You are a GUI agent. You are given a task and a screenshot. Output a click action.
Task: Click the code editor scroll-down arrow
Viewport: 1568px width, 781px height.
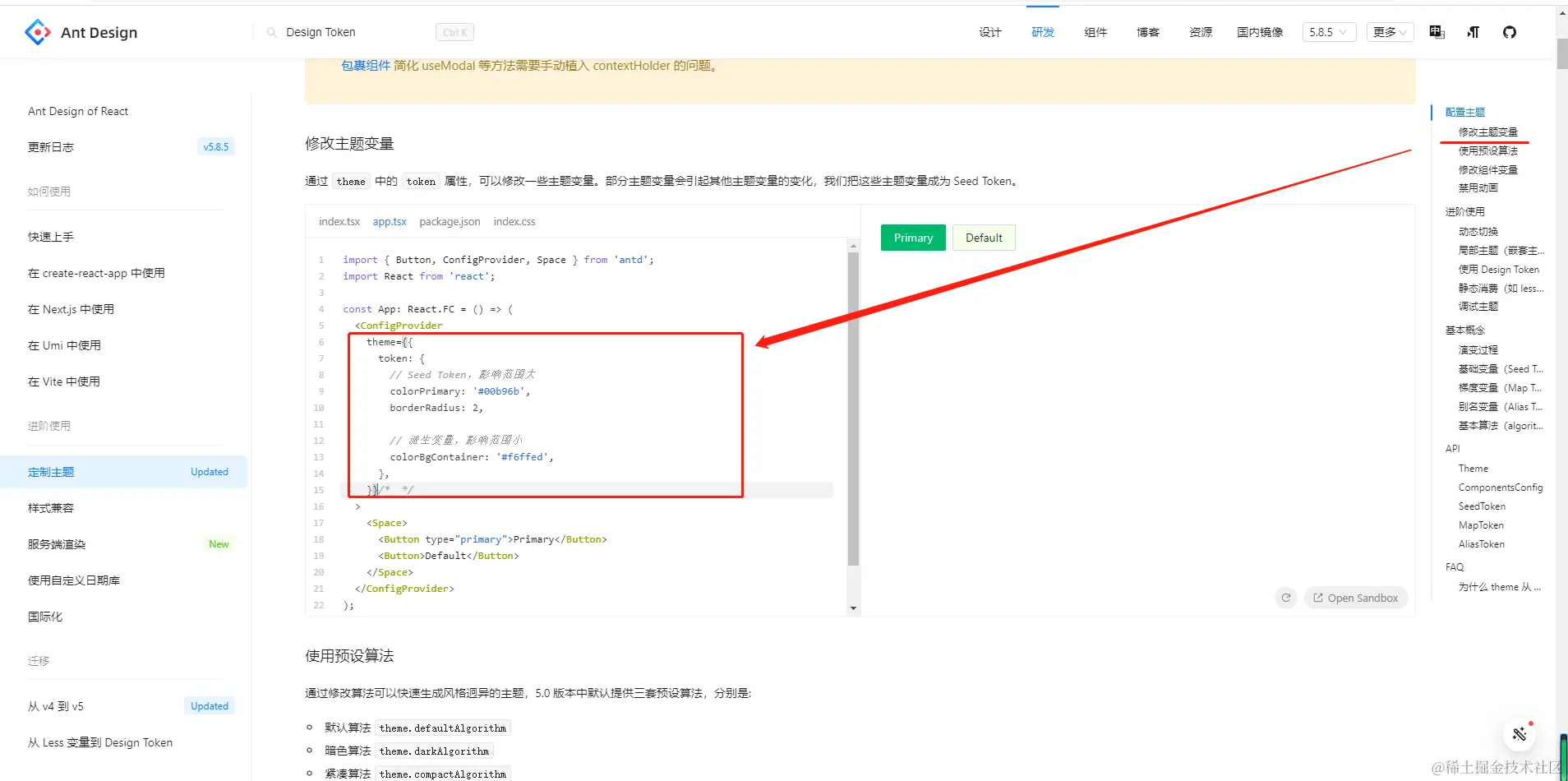(853, 608)
